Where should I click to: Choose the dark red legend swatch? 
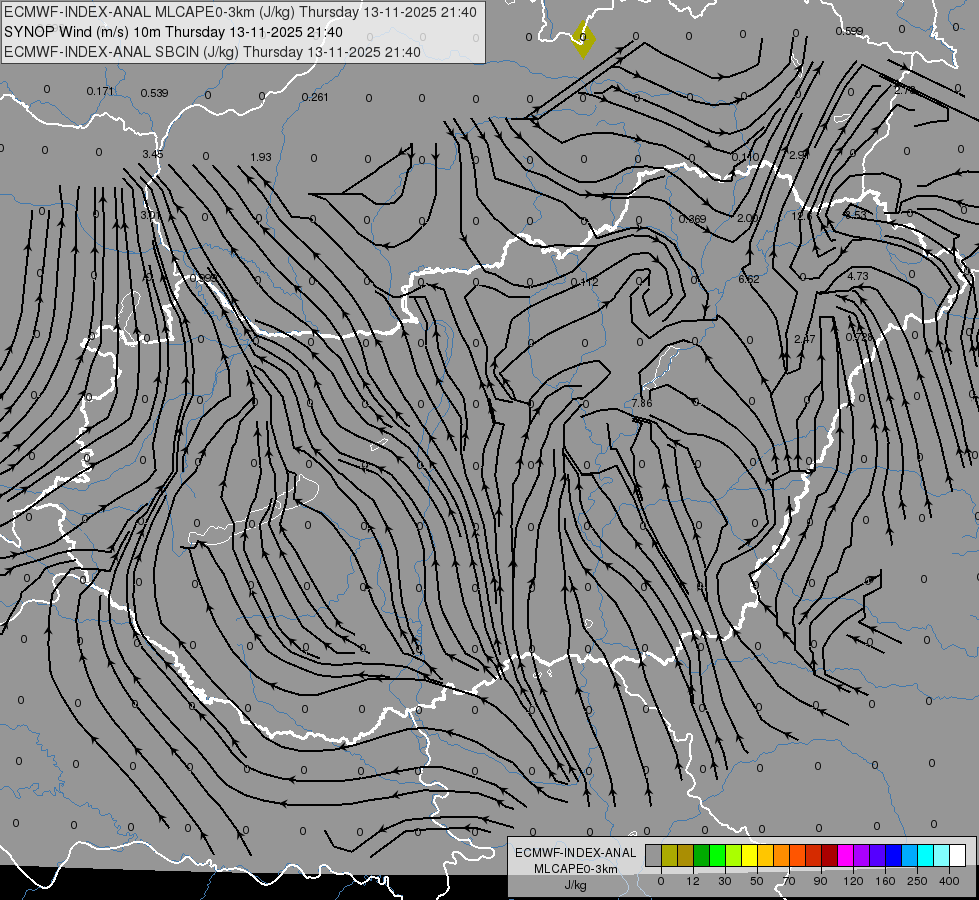click(829, 855)
